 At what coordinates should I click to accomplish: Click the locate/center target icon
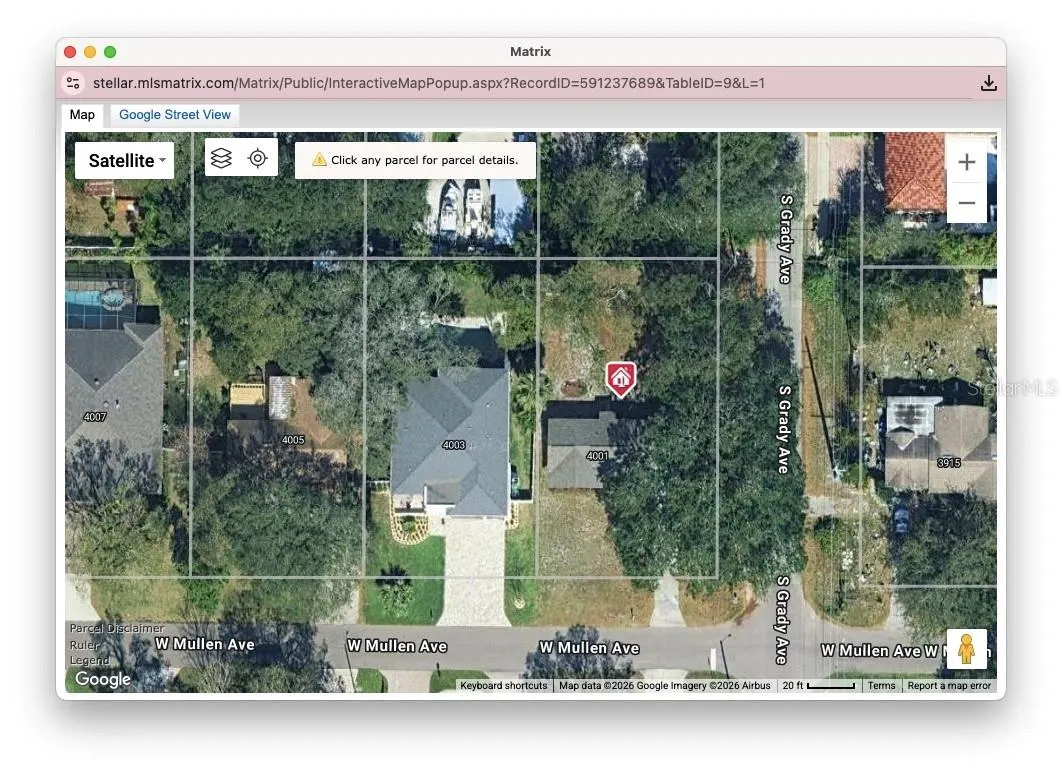point(257,158)
